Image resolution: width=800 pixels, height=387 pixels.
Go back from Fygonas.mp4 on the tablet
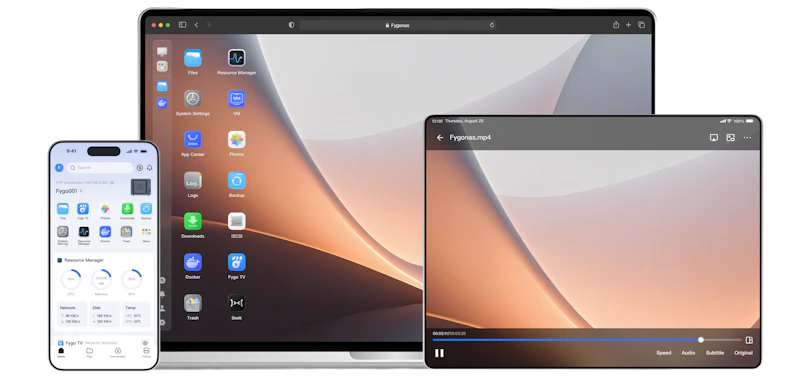(x=440, y=138)
